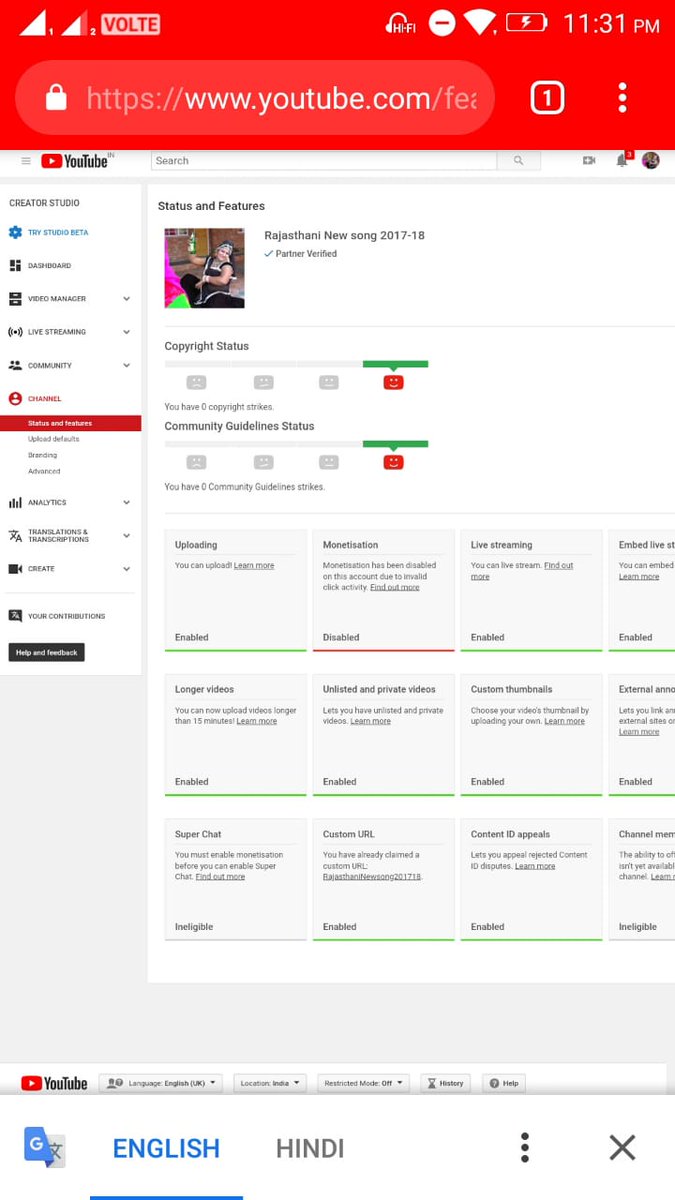The height and width of the screenshot is (1200, 675).
Task: Click the Dashboard grid icon
Action: (15, 266)
